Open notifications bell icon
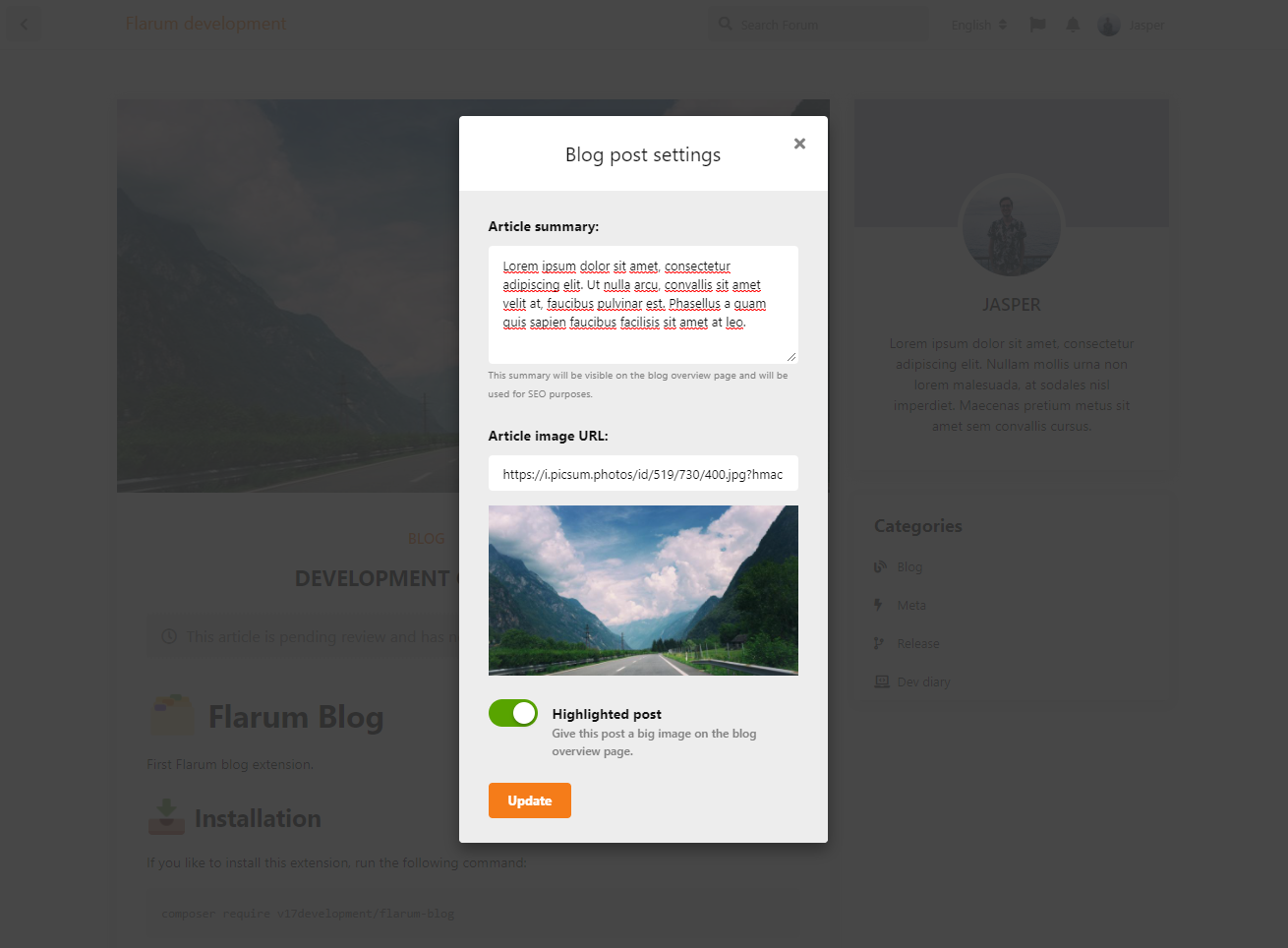1288x948 pixels. (x=1073, y=25)
